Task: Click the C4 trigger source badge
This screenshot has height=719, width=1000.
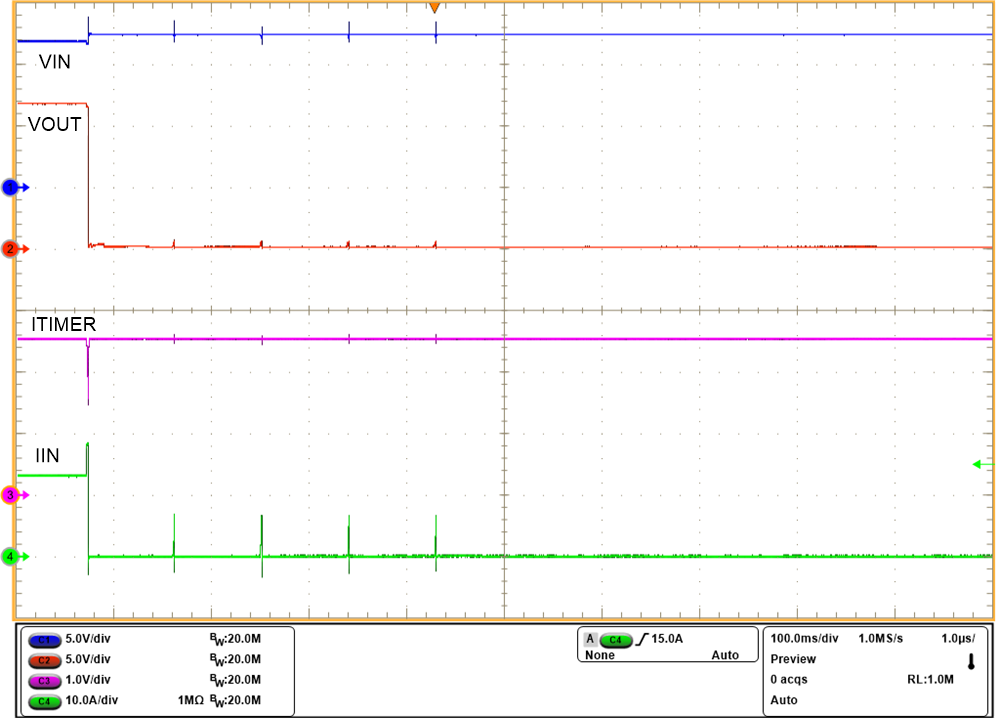Action: pyautogui.click(x=614, y=639)
